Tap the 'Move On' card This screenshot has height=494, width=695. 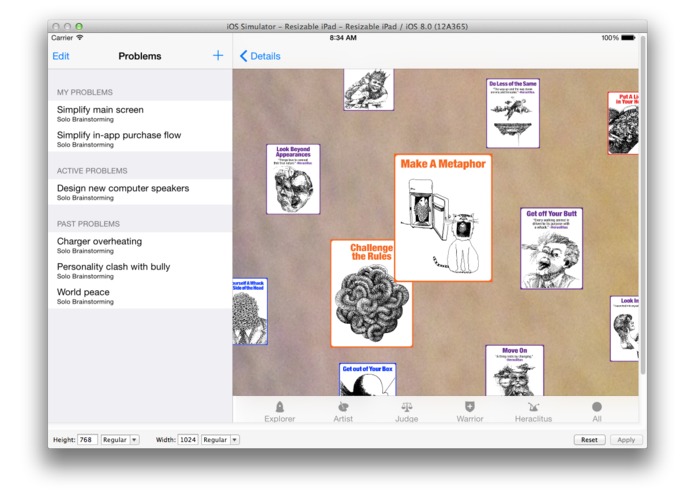pyautogui.click(x=514, y=370)
